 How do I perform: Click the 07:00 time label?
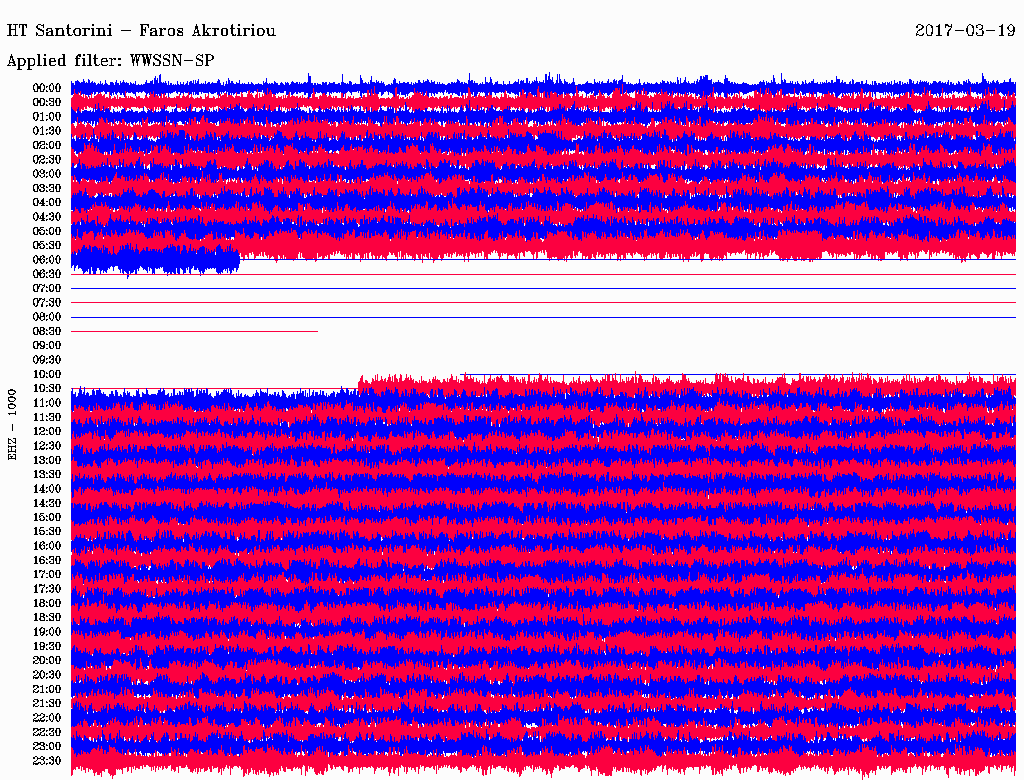point(47,288)
